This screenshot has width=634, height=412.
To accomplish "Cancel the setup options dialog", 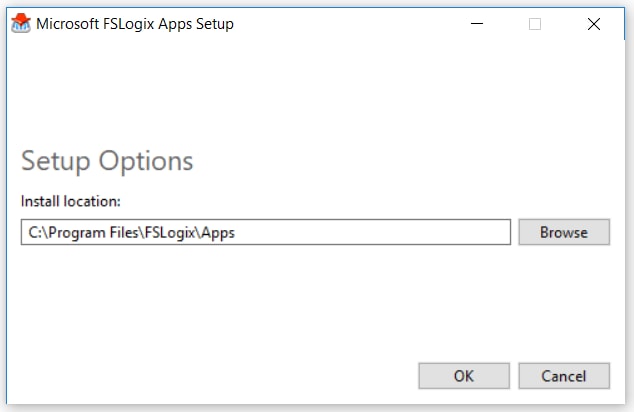I will coord(563,376).
